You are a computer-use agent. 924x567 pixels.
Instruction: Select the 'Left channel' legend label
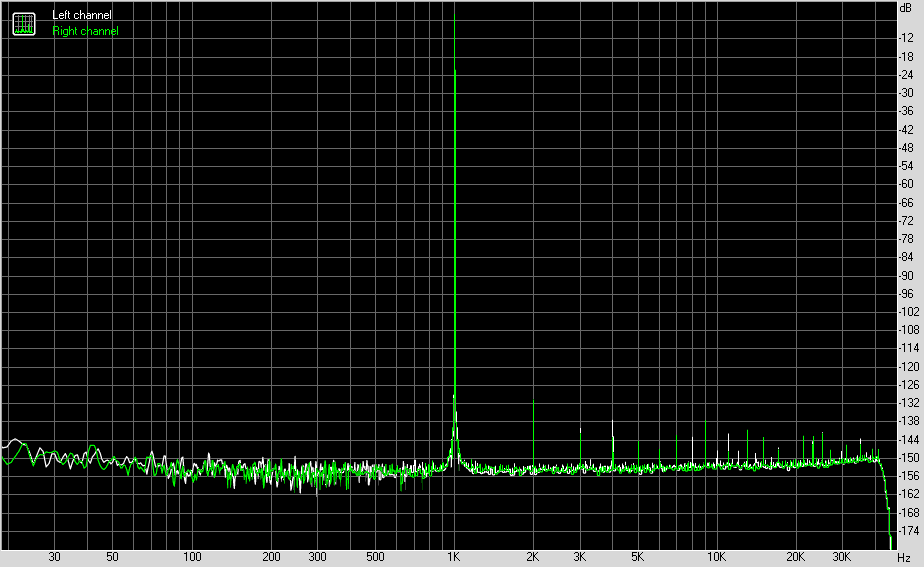[81, 15]
